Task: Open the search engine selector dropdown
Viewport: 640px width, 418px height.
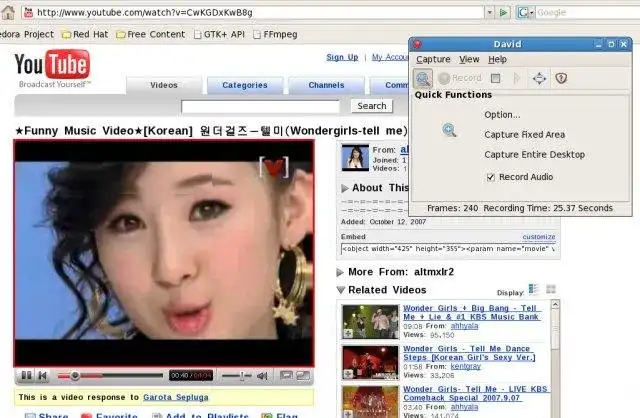Action: pos(525,13)
